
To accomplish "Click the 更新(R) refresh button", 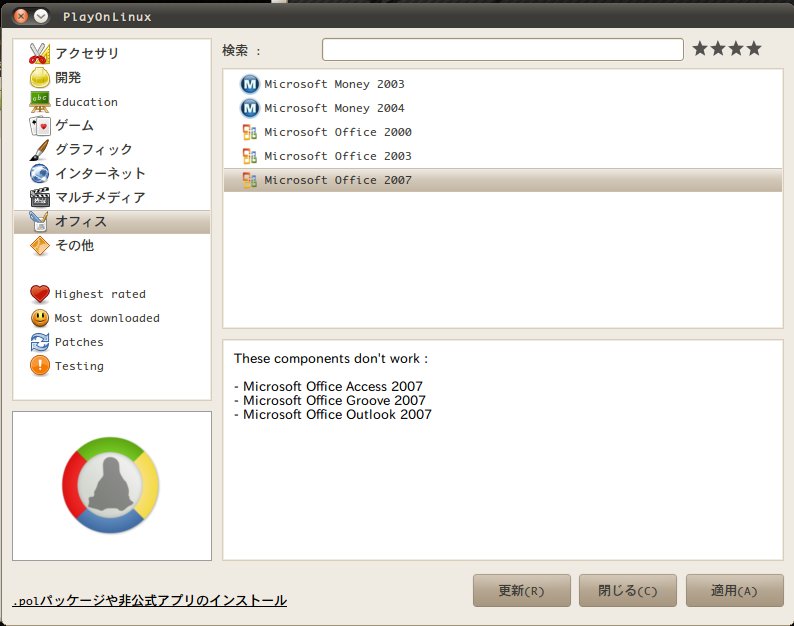I will 522,591.
